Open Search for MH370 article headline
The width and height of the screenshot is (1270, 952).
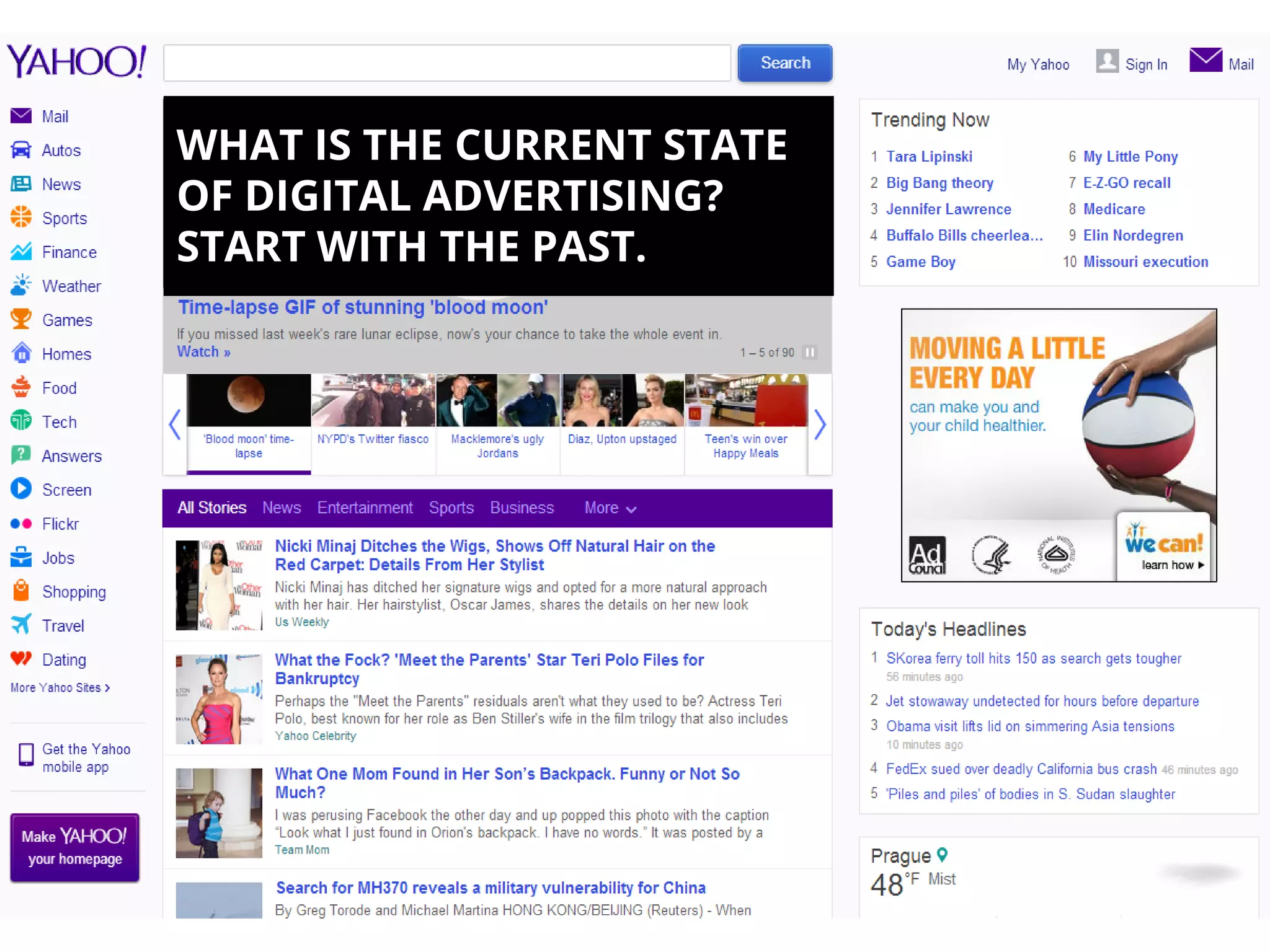pyautogui.click(x=491, y=888)
